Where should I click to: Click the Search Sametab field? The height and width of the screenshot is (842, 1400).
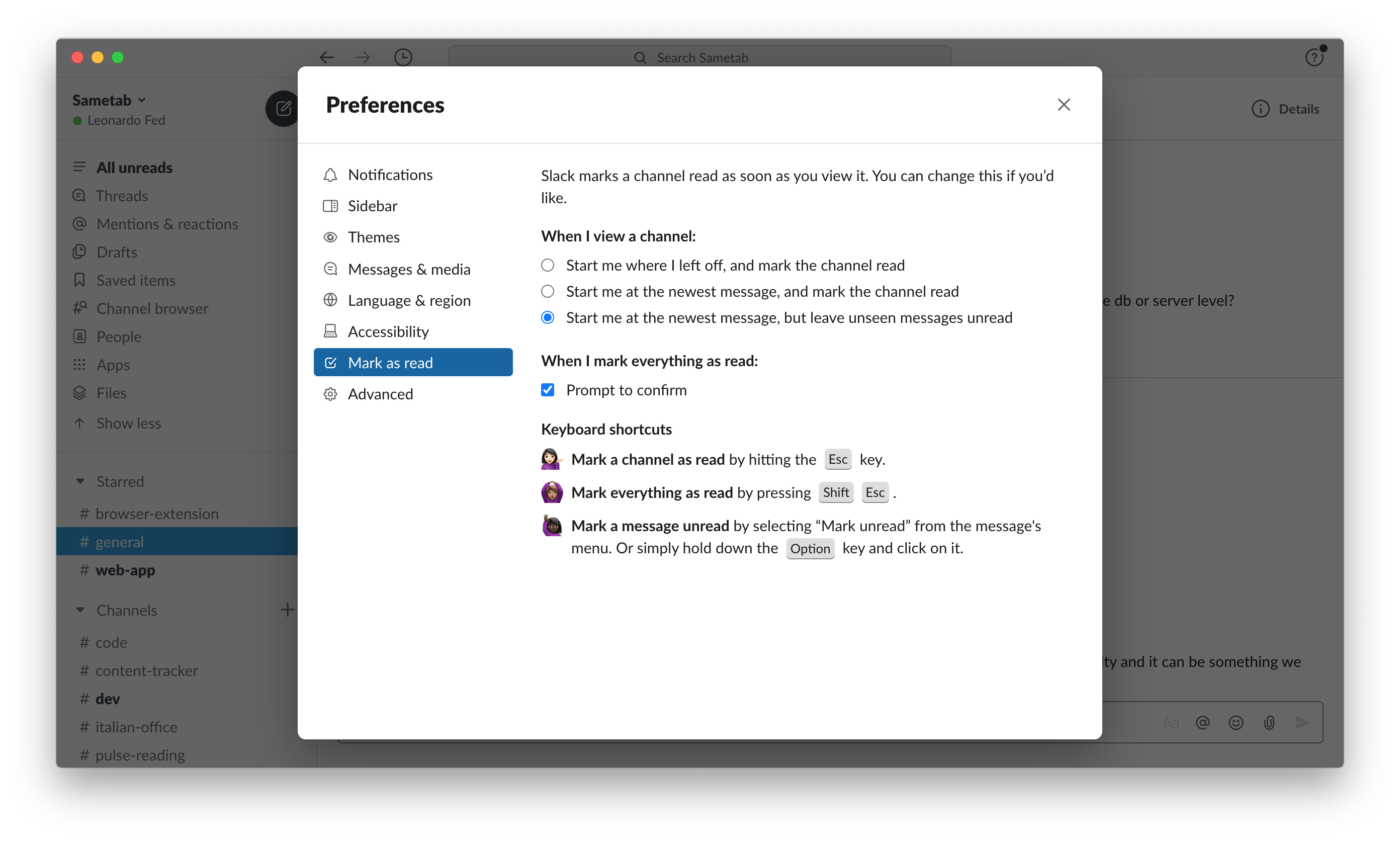pyautogui.click(x=699, y=58)
